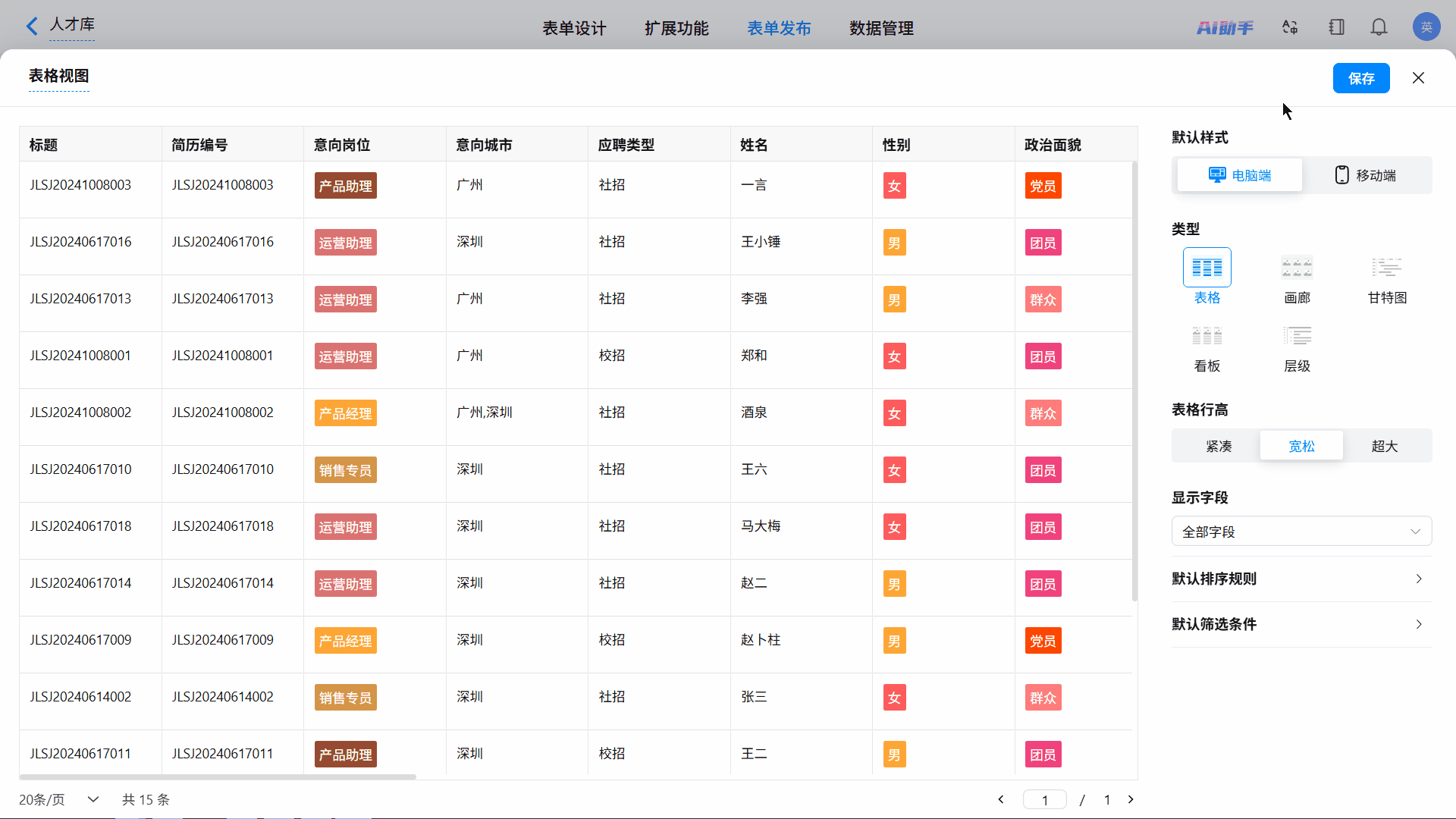Image resolution: width=1456 pixels, height=819 pixels.
Task: Expand 默认筛选条件 settings
Action: 1301,624
